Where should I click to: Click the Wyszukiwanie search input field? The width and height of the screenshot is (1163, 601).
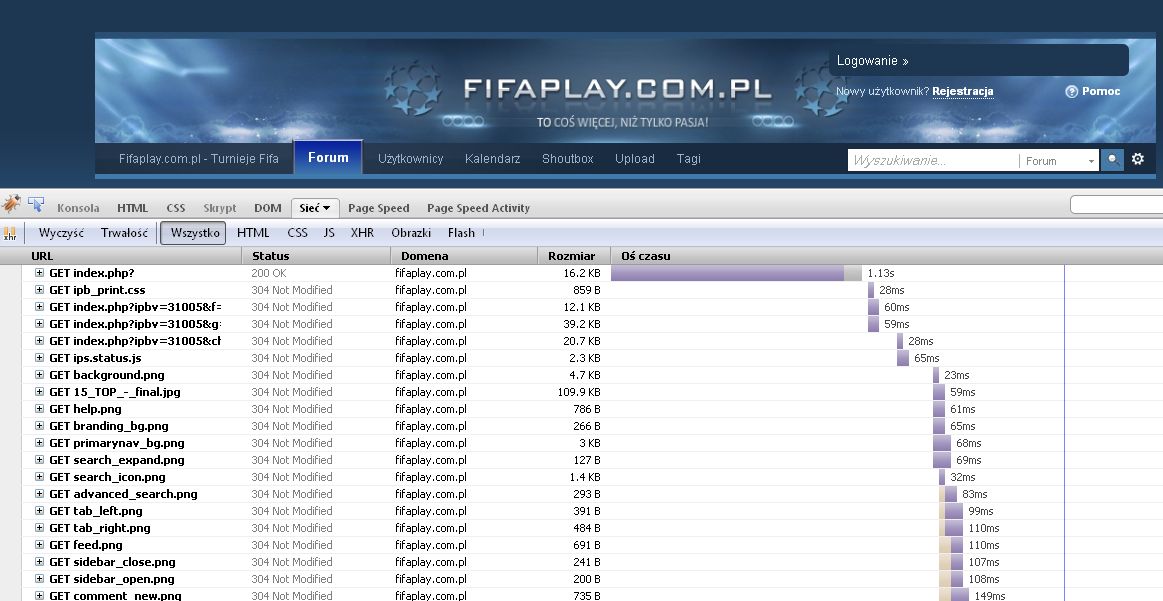(932, 160)
